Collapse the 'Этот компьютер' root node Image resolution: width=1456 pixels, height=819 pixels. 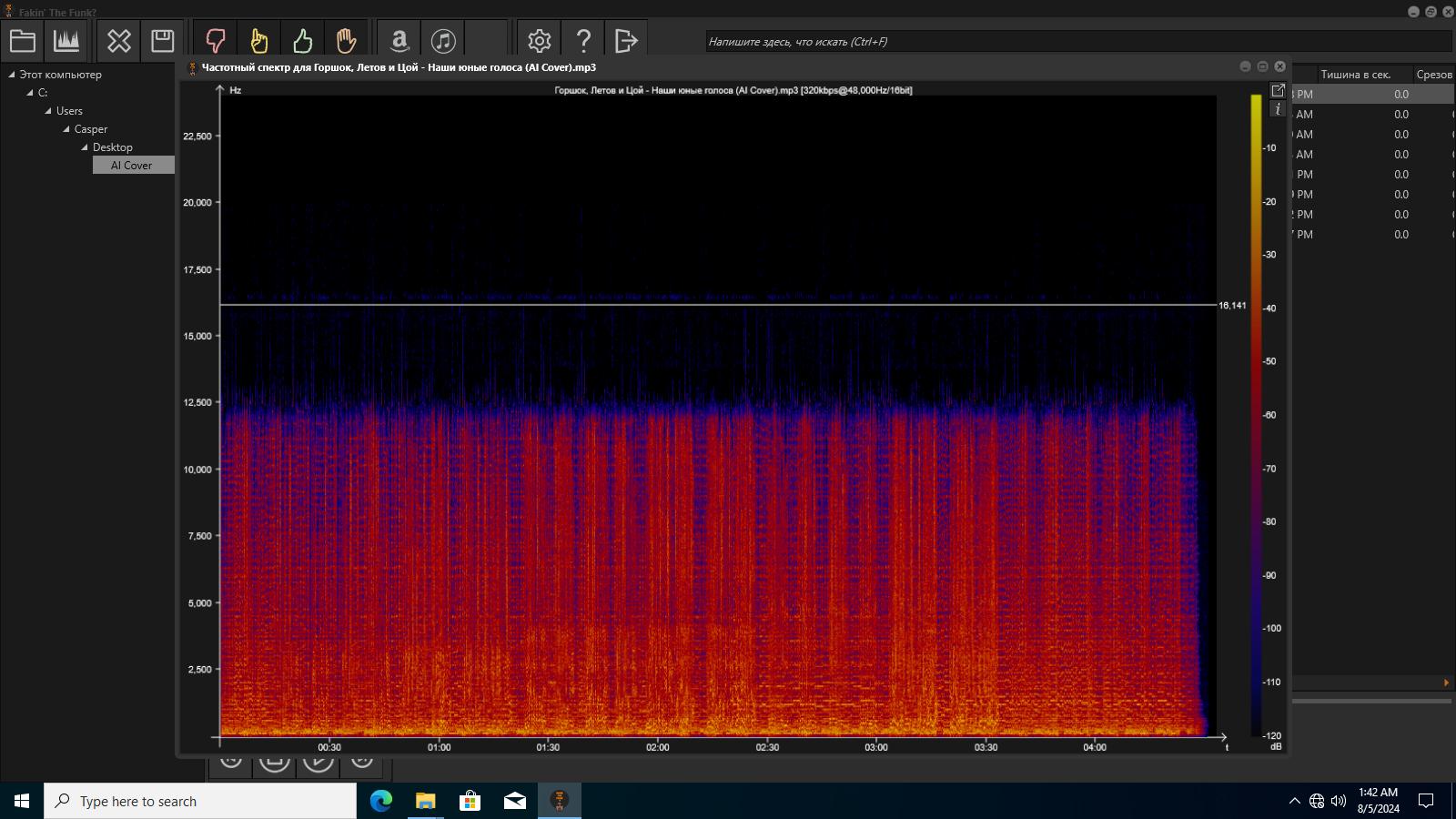pos(12,75)
